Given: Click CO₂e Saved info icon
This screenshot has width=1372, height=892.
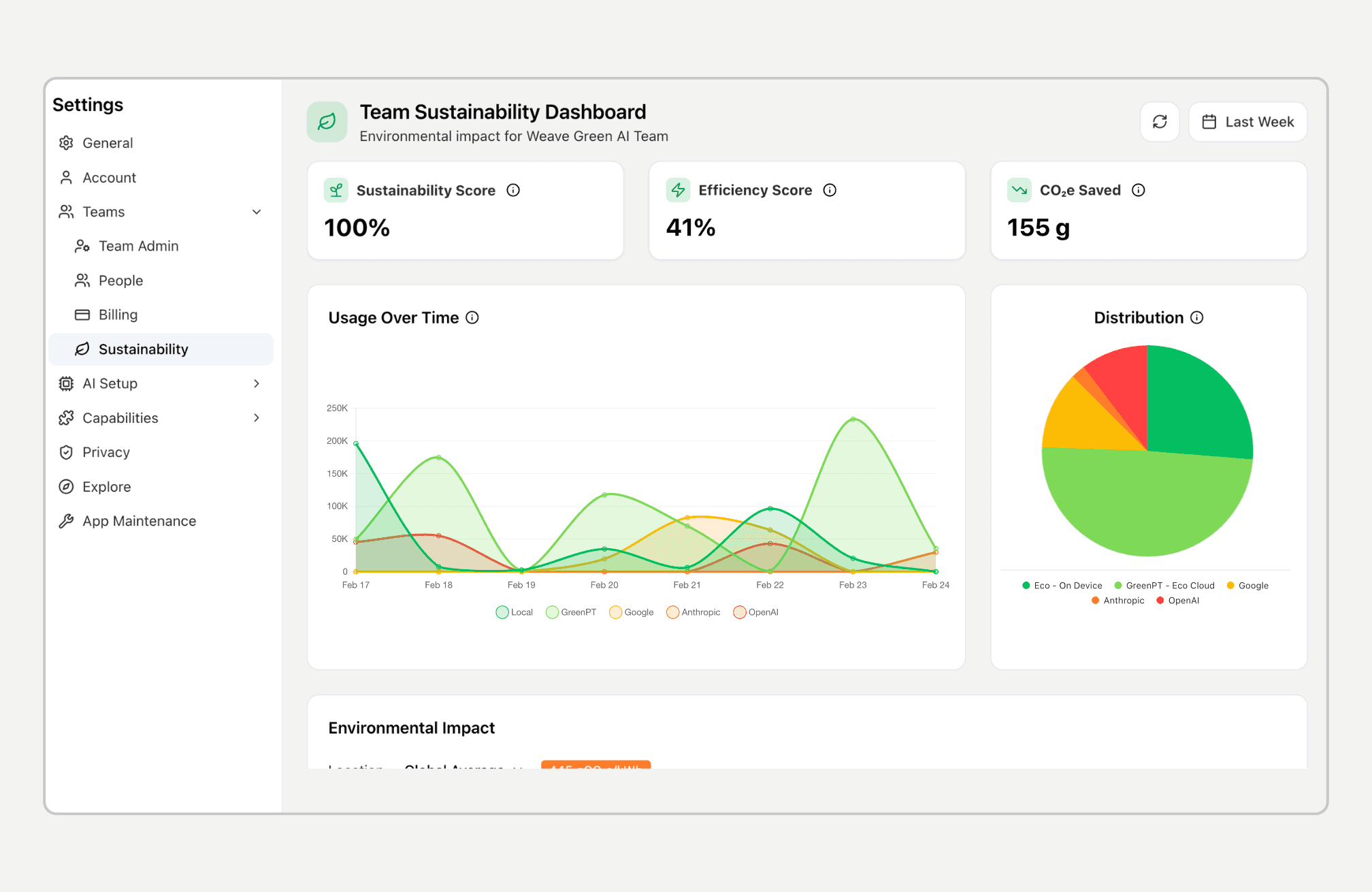Looking at the screenshot, I should click(x=1139, y=191).
